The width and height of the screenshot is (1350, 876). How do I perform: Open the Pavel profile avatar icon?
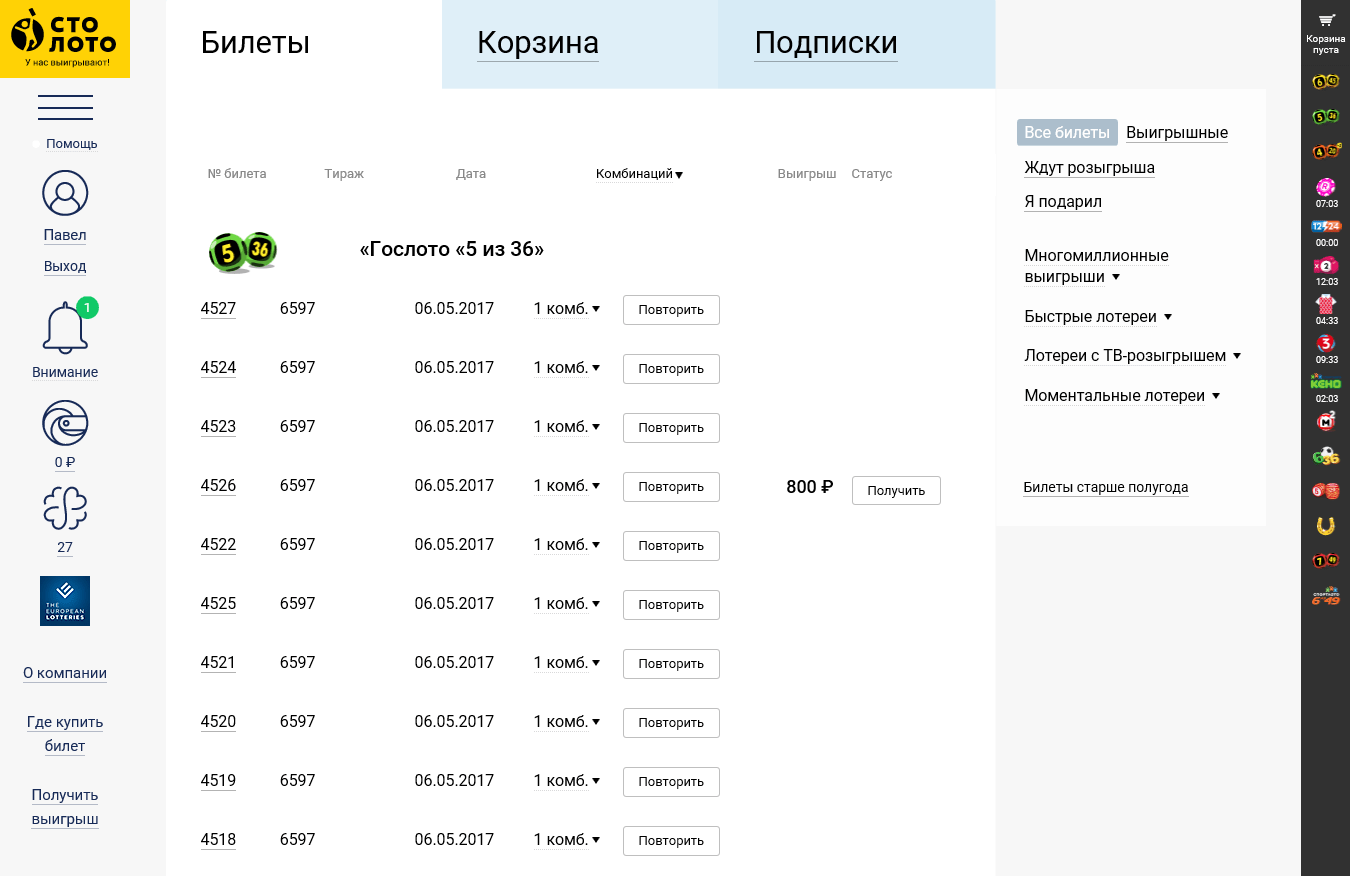tap(65, 193)
